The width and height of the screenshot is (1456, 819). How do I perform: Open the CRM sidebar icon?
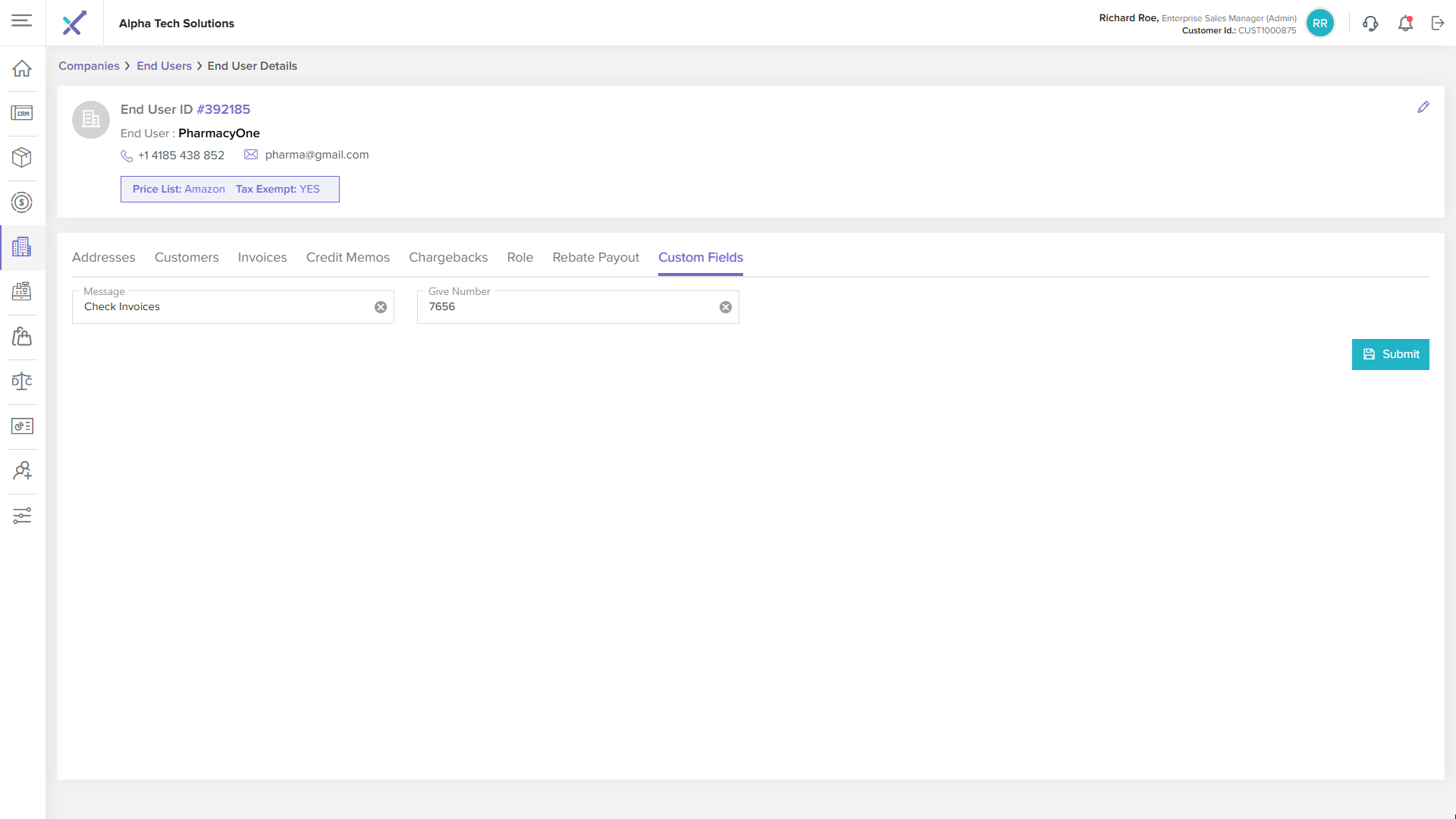point(22,113)
